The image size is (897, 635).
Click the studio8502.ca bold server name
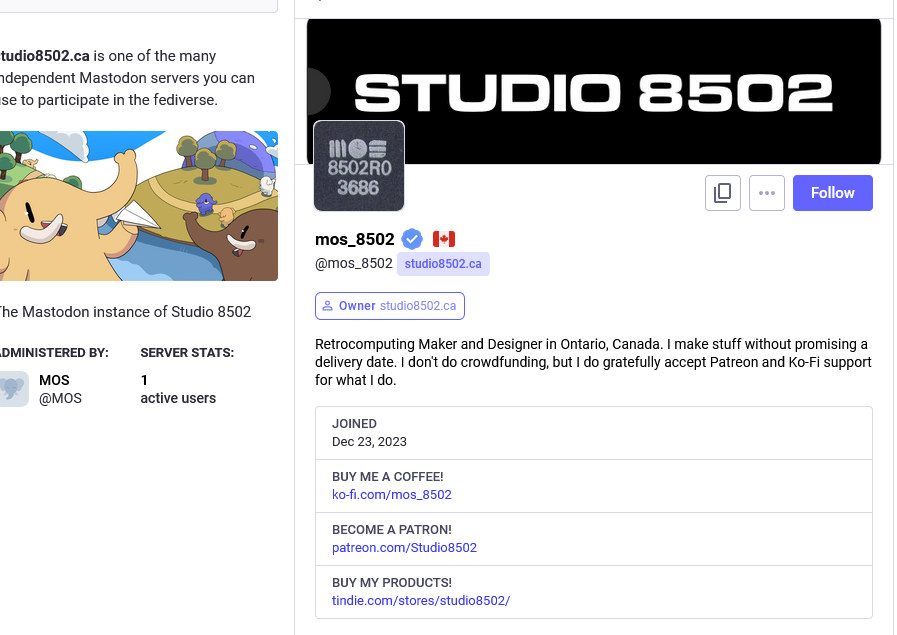(45, 56)
